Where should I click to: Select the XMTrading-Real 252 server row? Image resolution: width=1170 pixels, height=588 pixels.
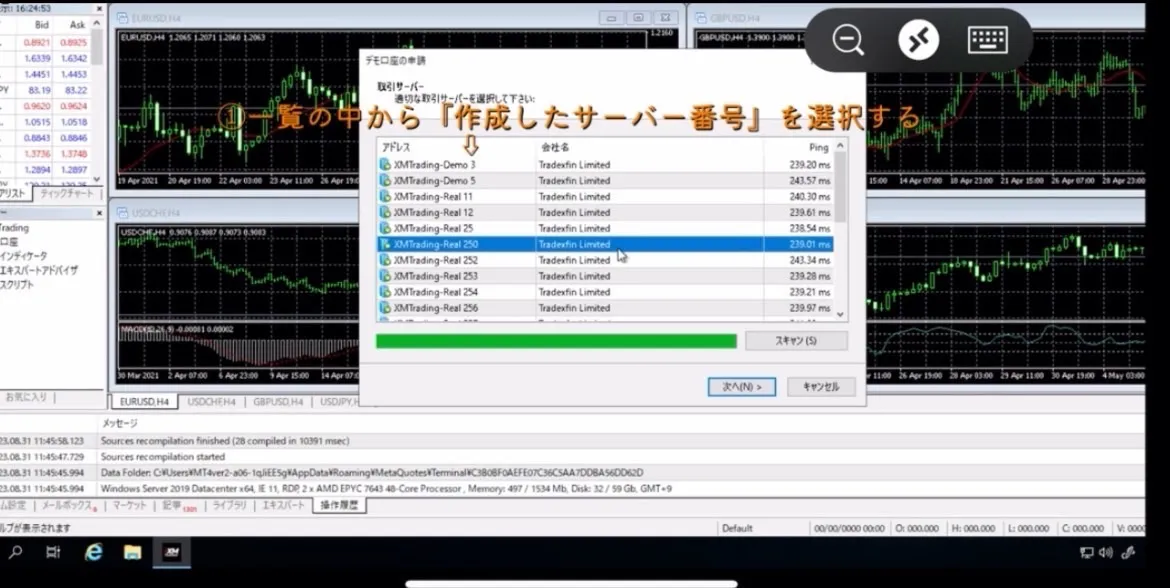435,260
